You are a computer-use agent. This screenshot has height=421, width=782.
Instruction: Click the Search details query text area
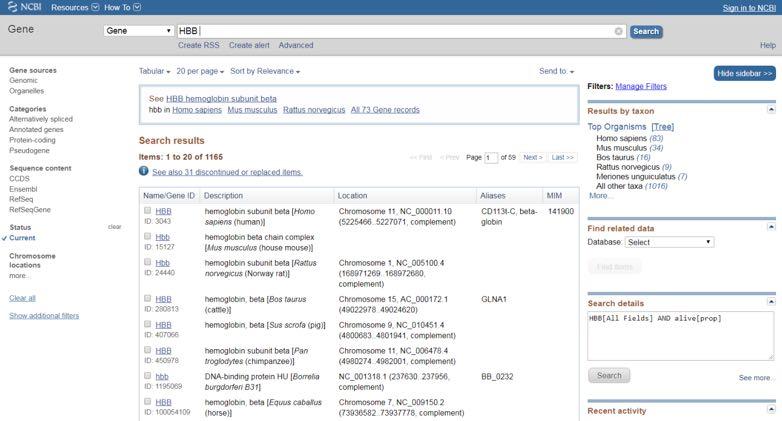[680, 336]
